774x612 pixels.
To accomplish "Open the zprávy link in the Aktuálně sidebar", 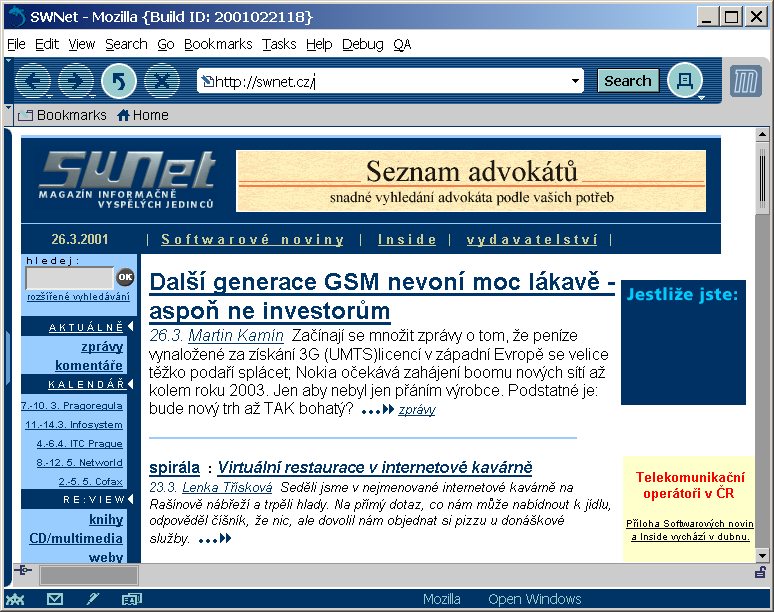I will point(102,346).
